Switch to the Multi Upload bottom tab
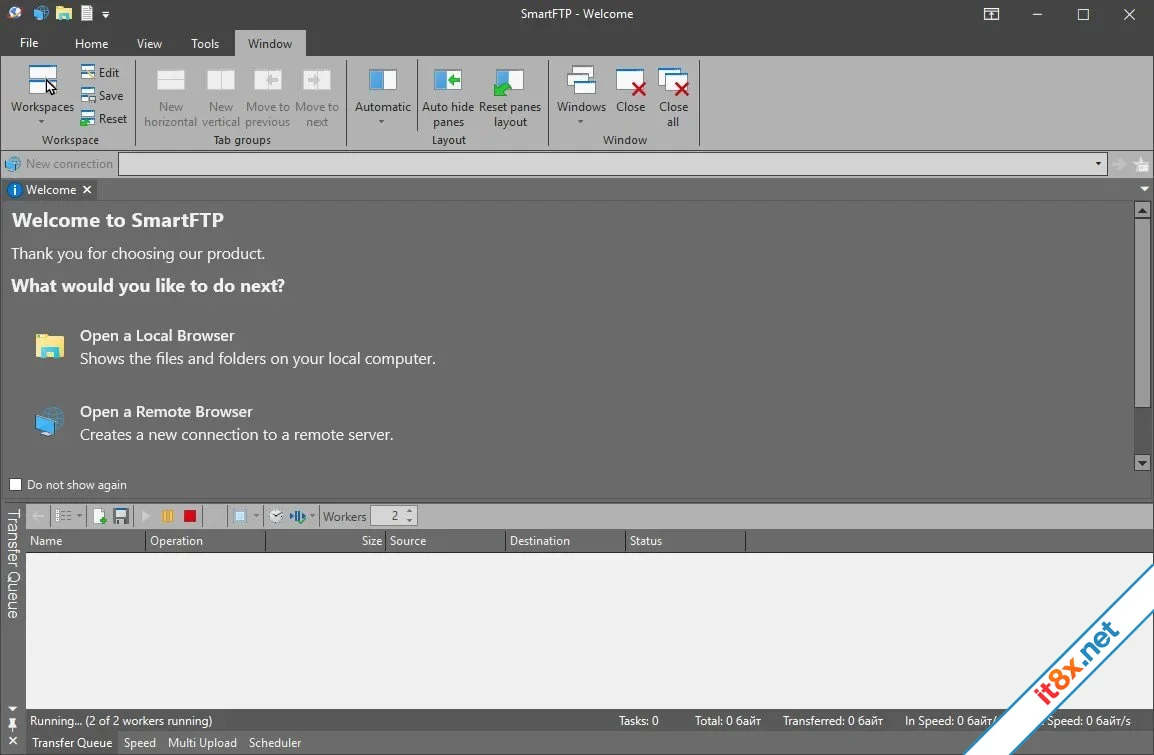1154x755 pixels. [202, 742]
